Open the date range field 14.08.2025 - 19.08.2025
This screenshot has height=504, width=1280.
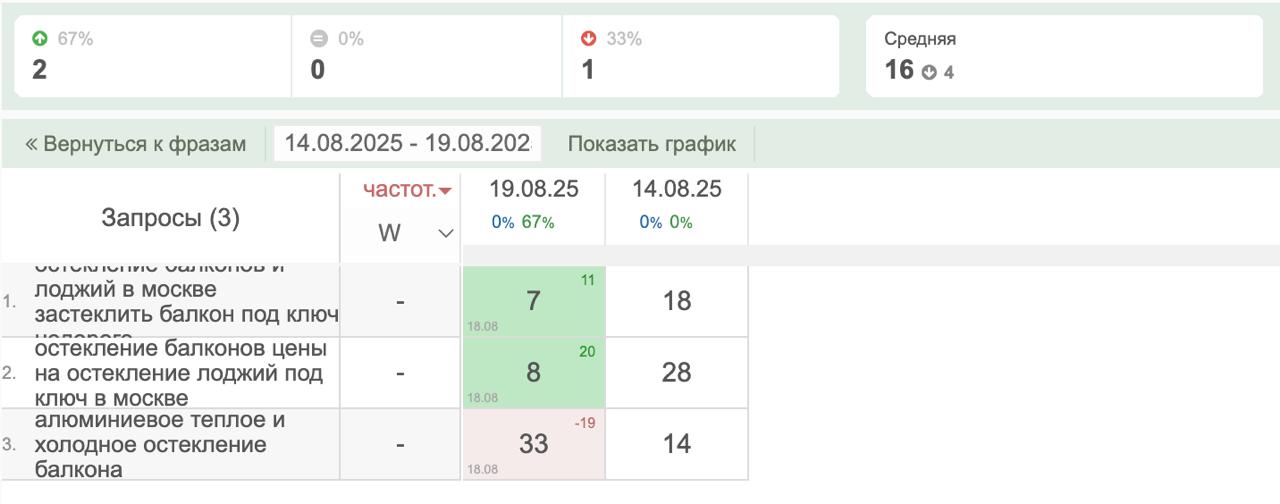coord(407,143)
